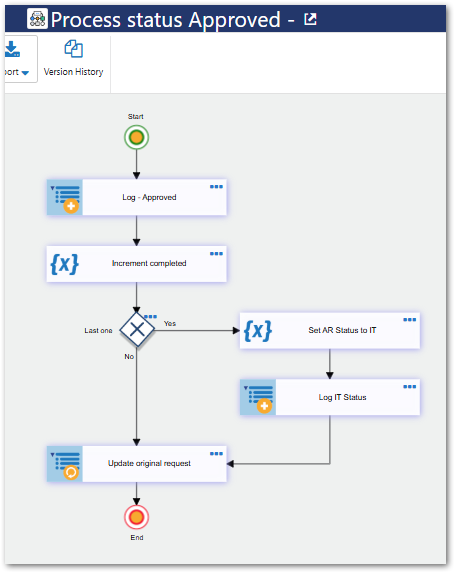Open ellipsis menu on Set AR Status to IT
Screen dimensions: 455x573
pos(409,320)
